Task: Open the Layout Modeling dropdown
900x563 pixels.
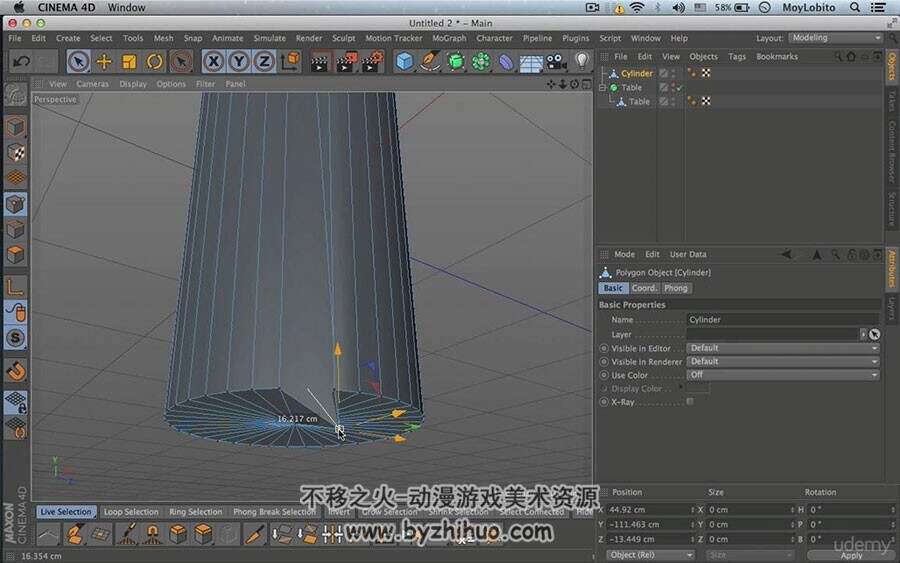Action: pos(836,38)
